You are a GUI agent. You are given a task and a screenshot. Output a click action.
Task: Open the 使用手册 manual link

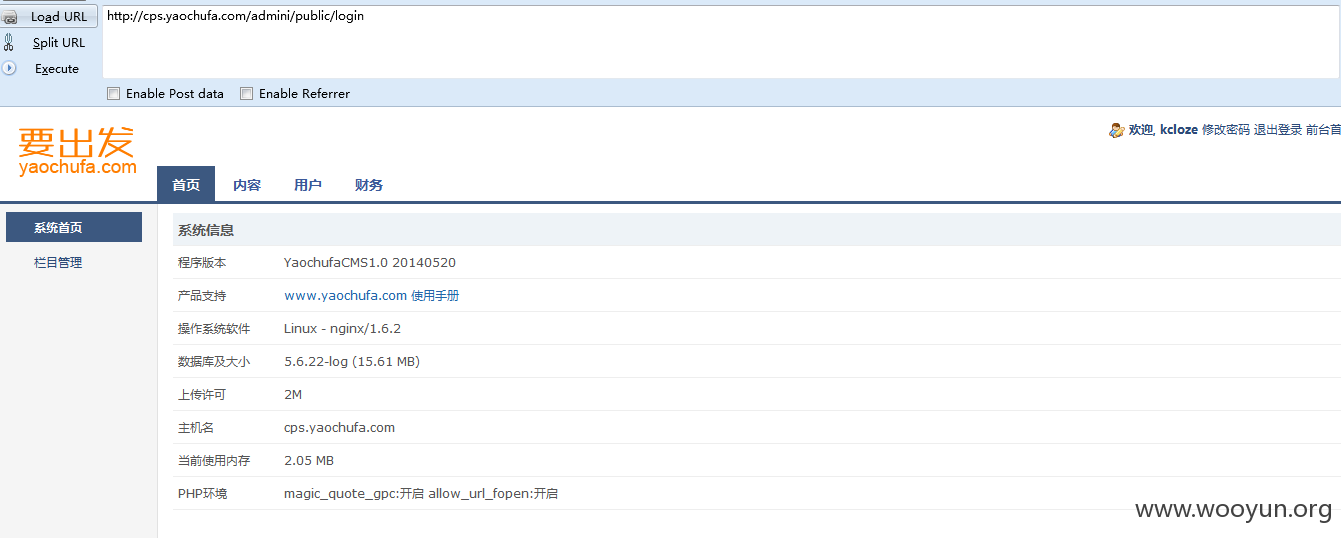(435, 295)
